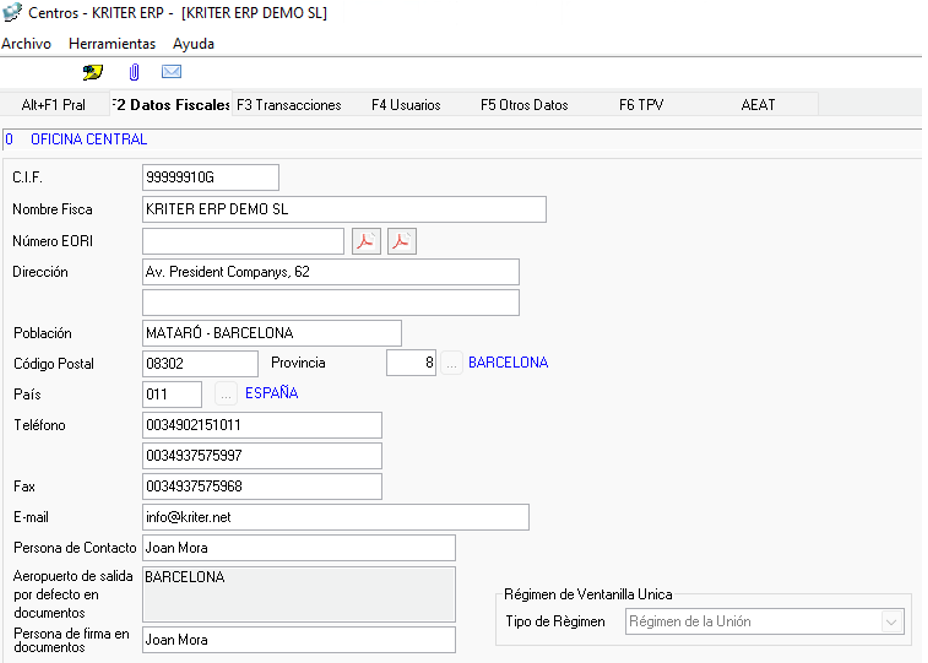928x663 pixels.
Task: Open the Ayuda menu
Action: point(194,44)
